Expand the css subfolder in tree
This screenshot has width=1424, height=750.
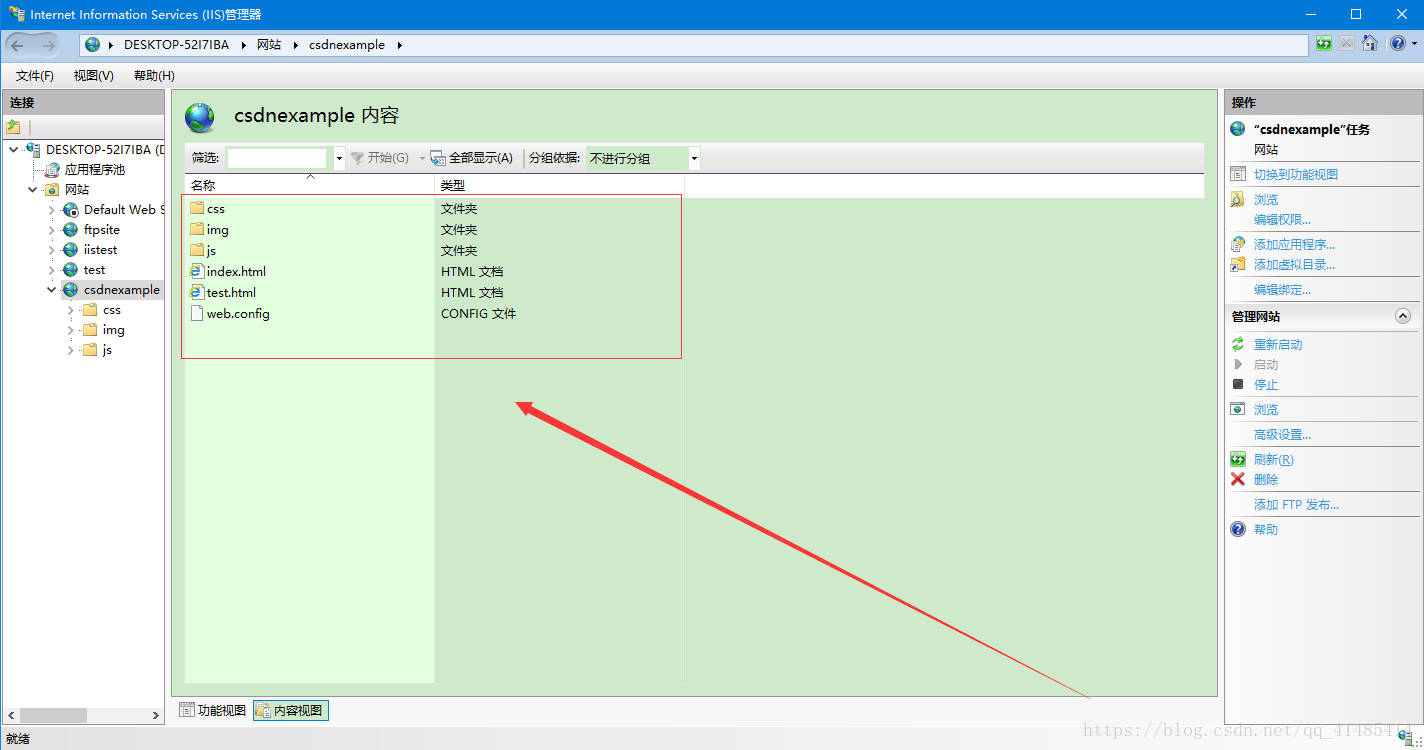click(x=70, y=310)
